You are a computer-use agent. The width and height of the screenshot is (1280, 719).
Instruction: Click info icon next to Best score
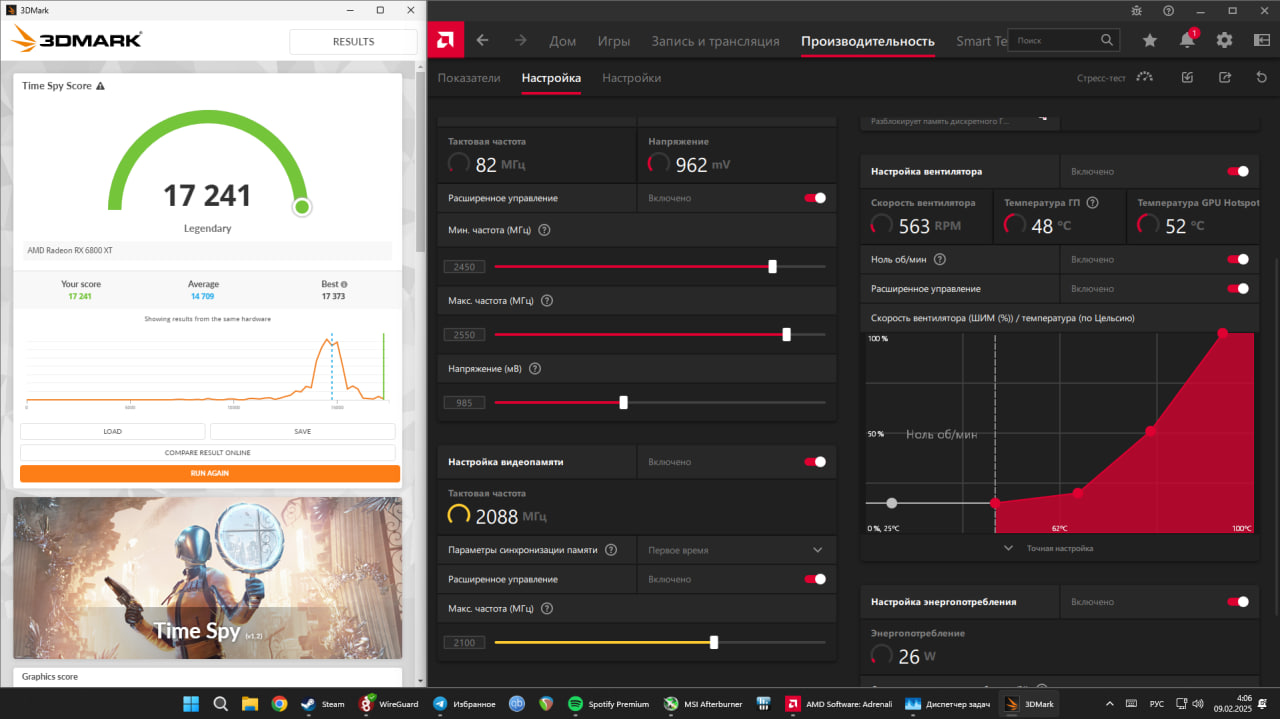coord(344,284)
